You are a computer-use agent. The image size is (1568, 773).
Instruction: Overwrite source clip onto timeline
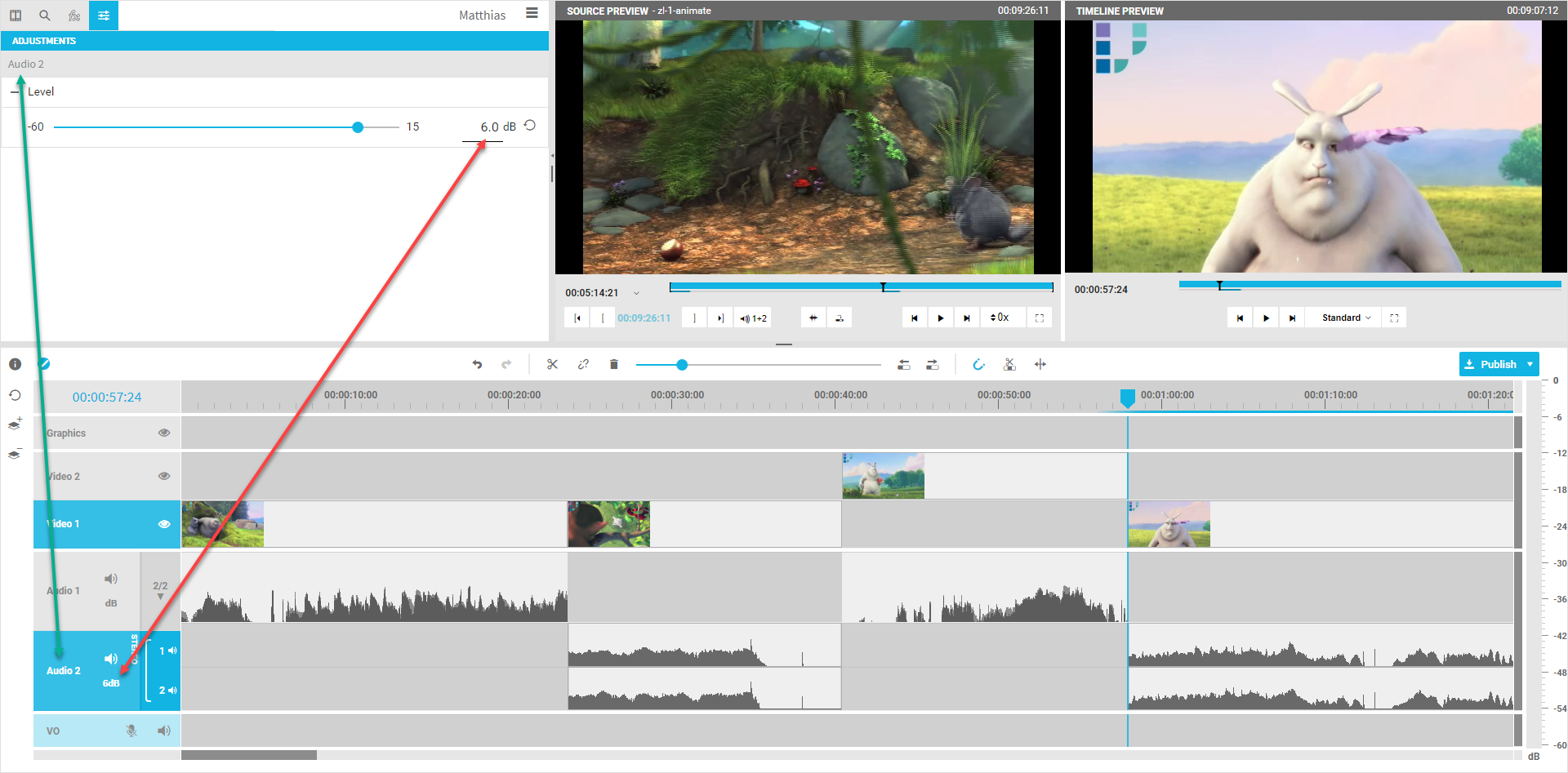point(840,318)
